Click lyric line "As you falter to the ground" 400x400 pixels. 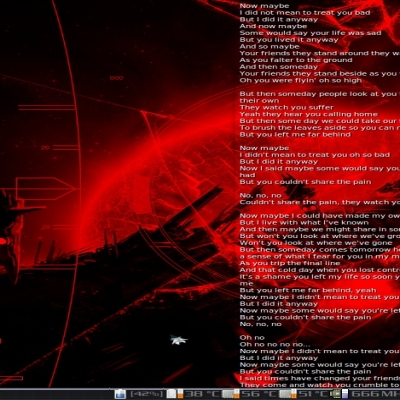click(296, 60)
